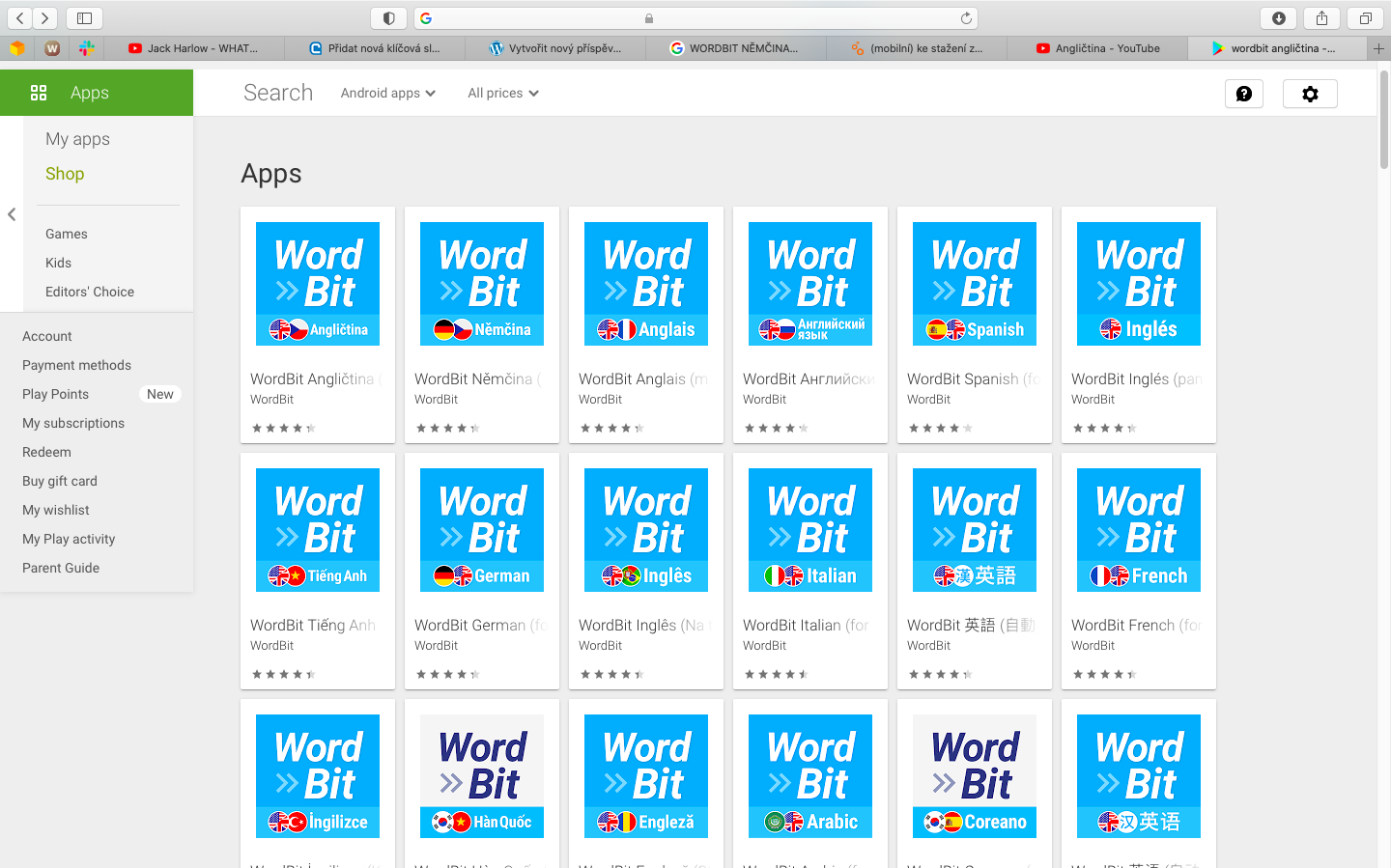
Task: Open My apps in sidebar
Action: 77,139
